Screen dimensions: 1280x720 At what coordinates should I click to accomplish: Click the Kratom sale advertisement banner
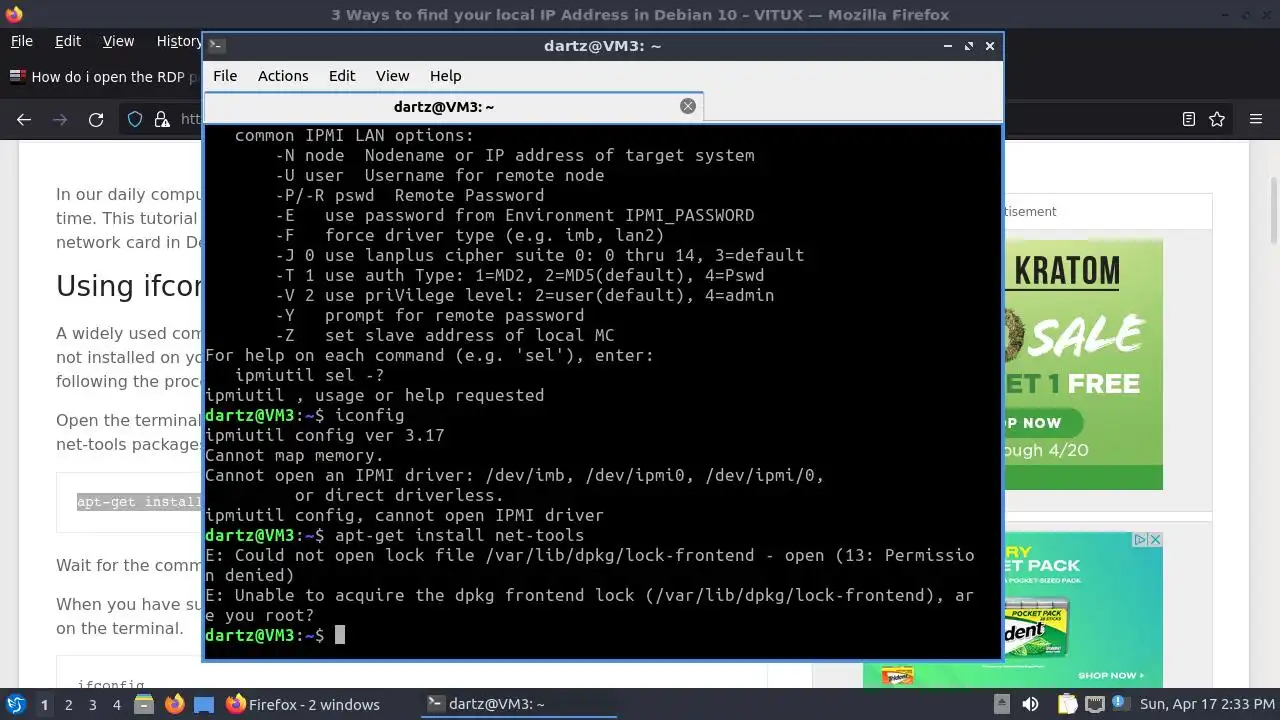tap(1083, 364)
